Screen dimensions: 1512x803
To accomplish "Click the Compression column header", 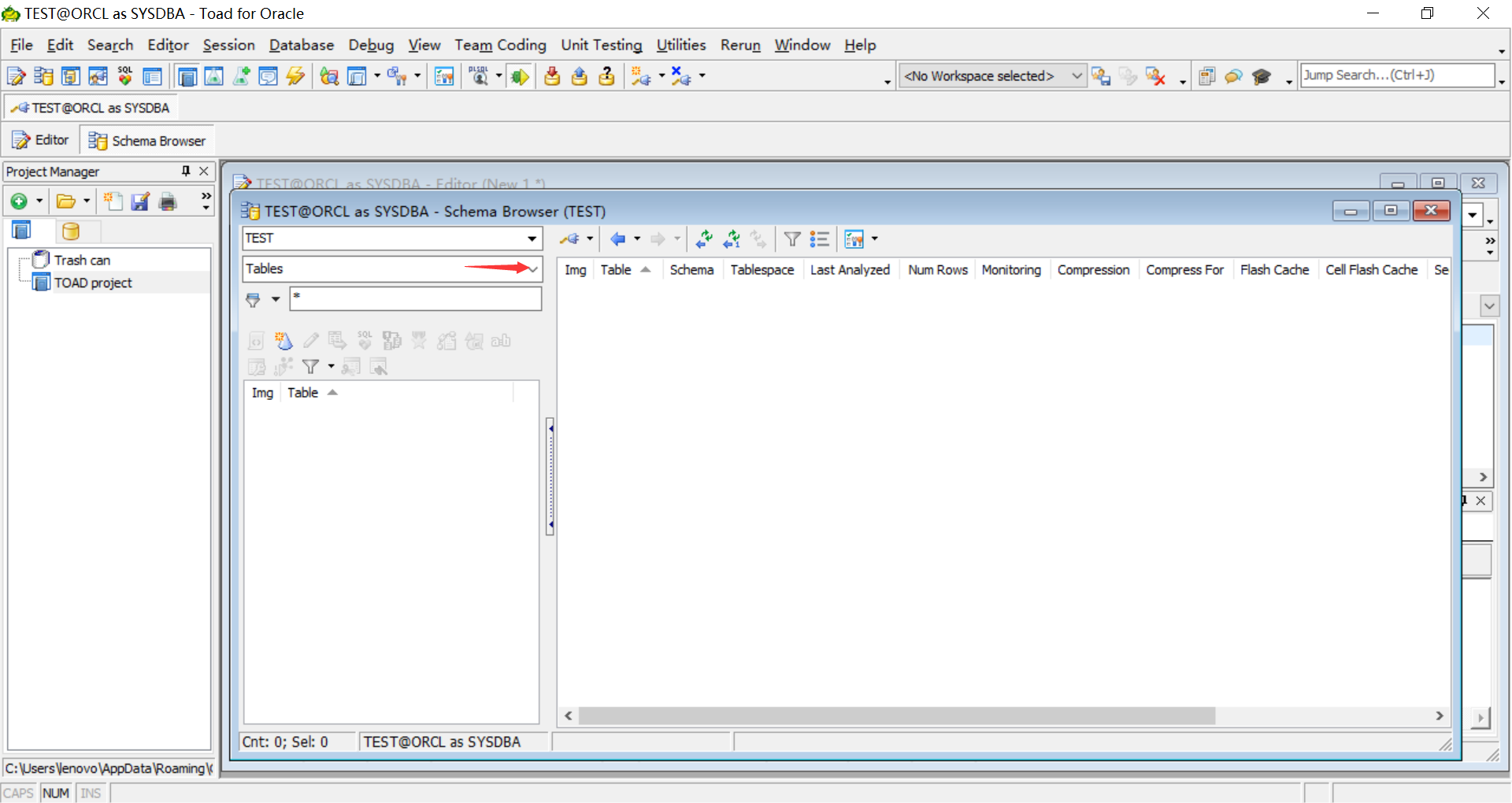I will pyautogui.click(x=1093, y=270).
